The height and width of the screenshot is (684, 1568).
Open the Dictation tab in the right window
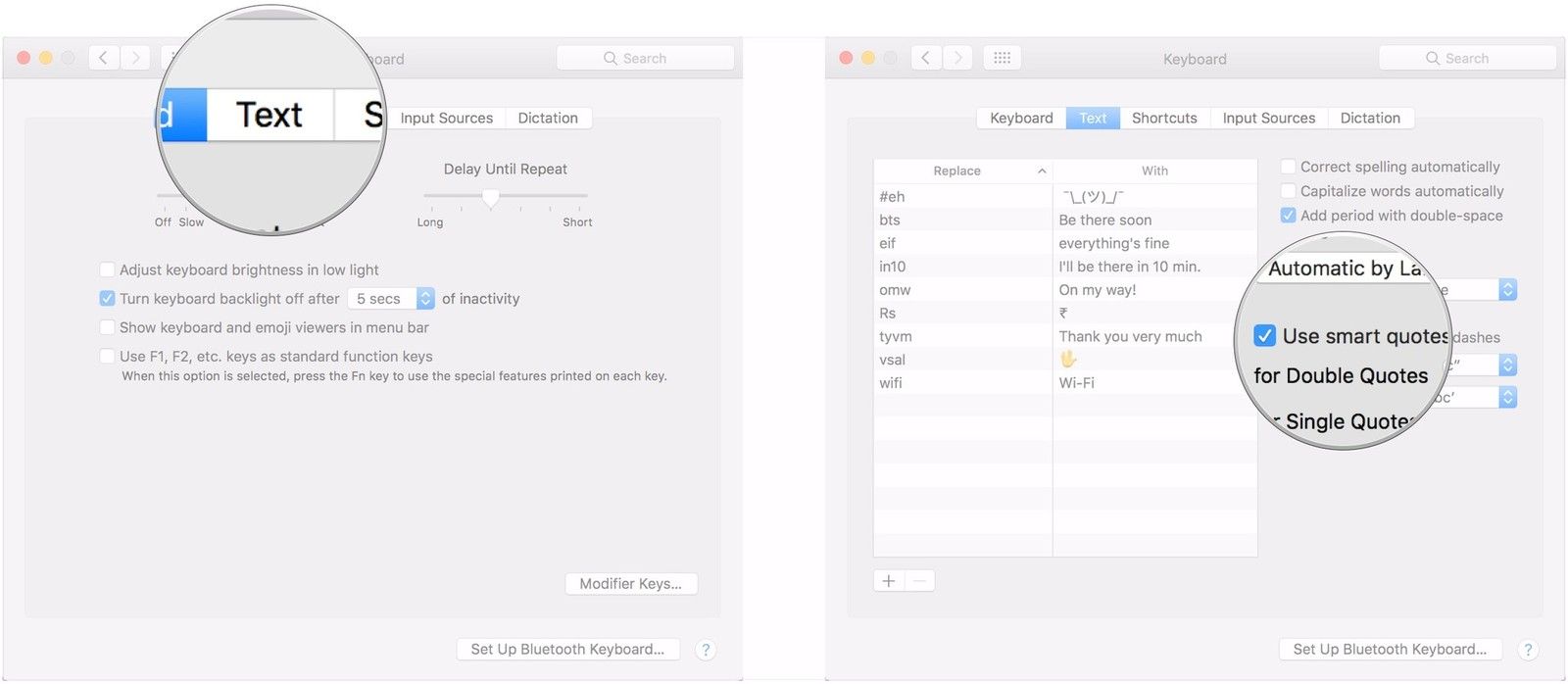pyautogui.click(x=1369, y=118)
